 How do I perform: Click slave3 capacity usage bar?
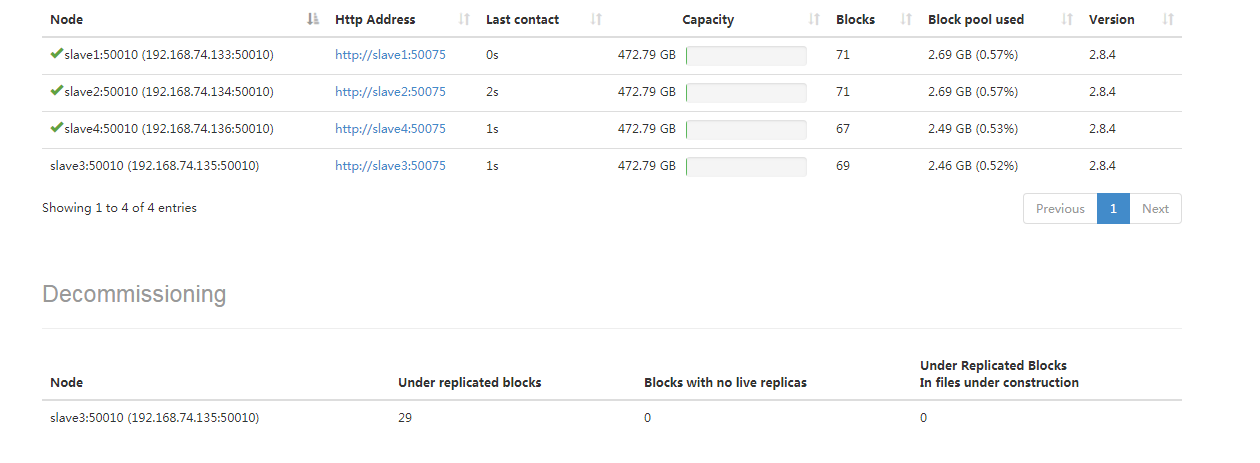(x=746, y=166)
